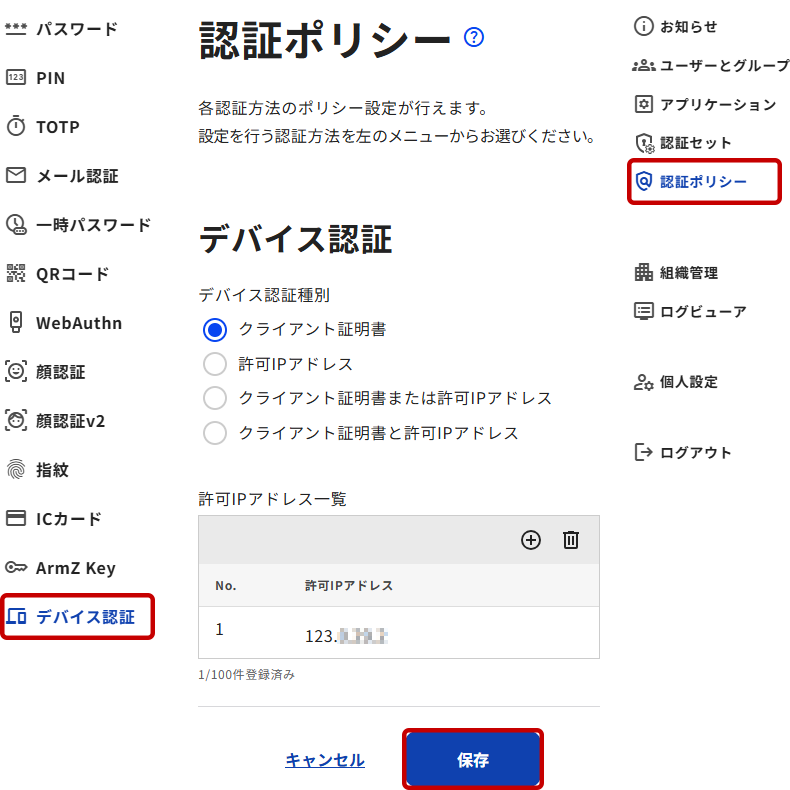Go to the TOTP policy settings

57,127
